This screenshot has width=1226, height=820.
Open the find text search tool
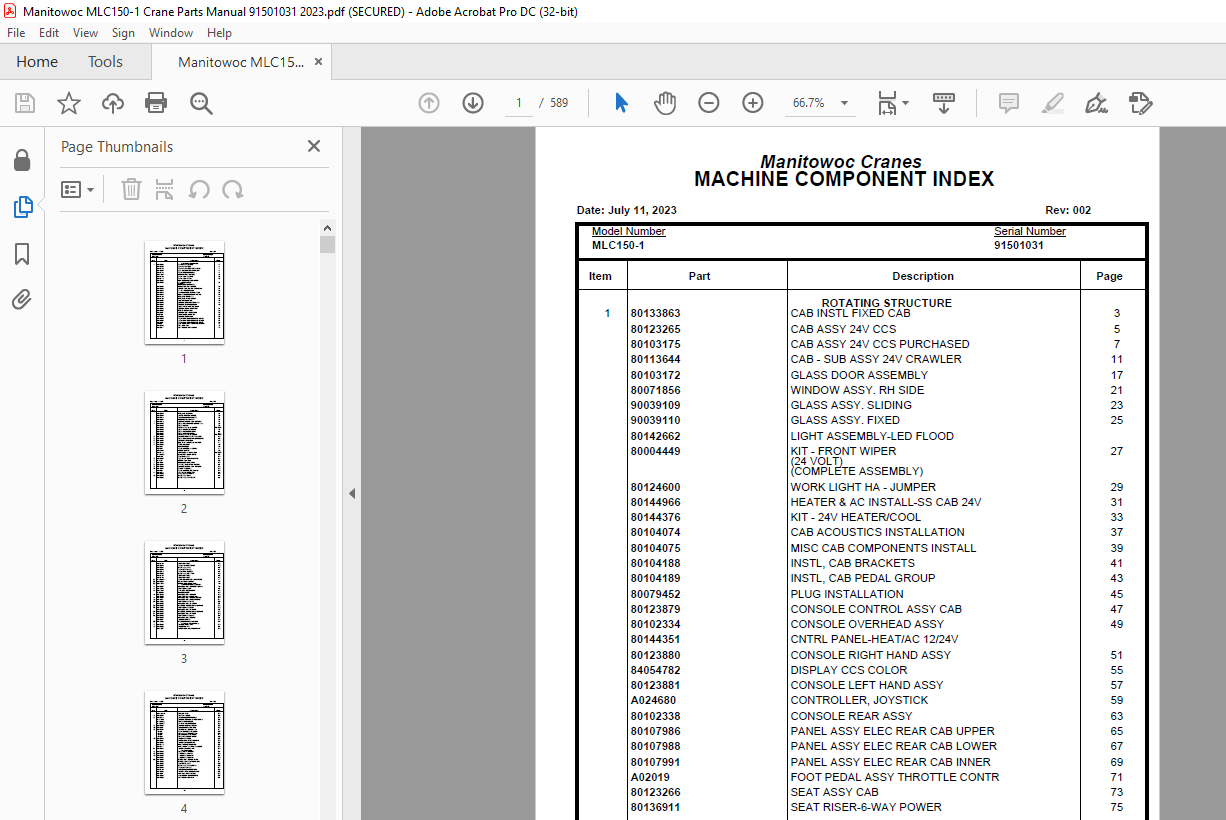201,103
